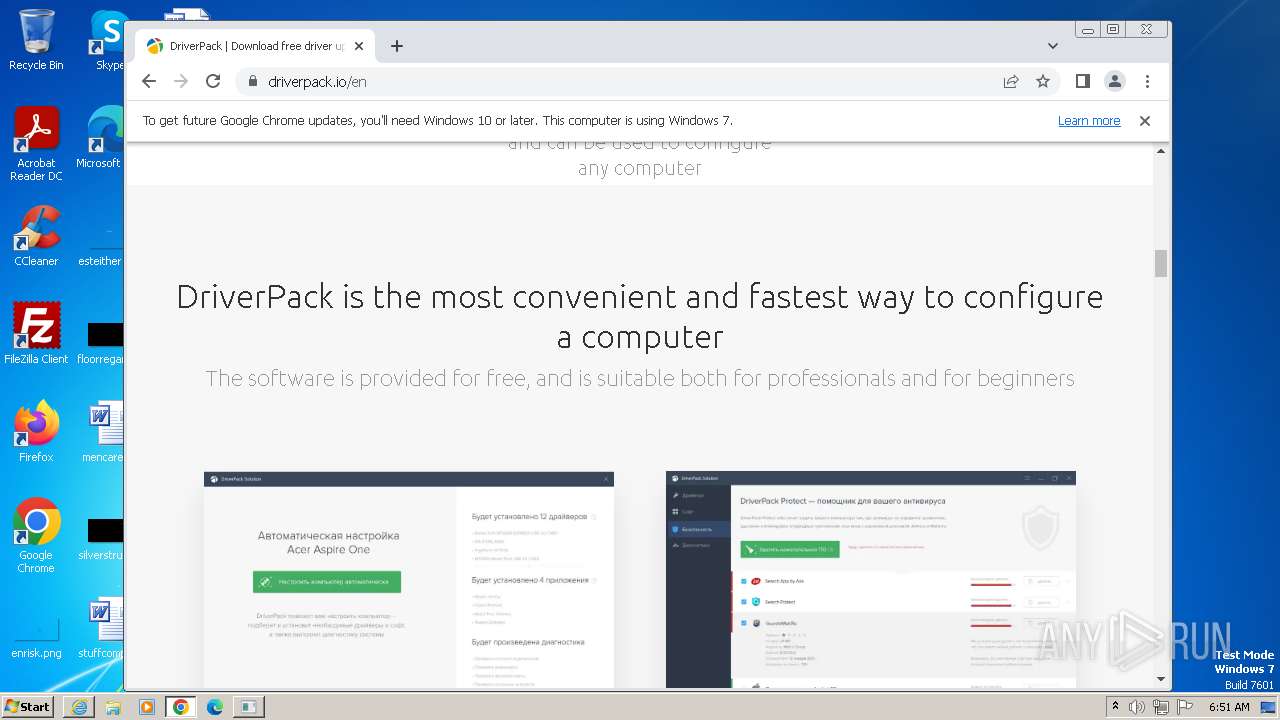Open File Explorer from the taskbar
Viewport: 1280px width, 720px height.
113,707
